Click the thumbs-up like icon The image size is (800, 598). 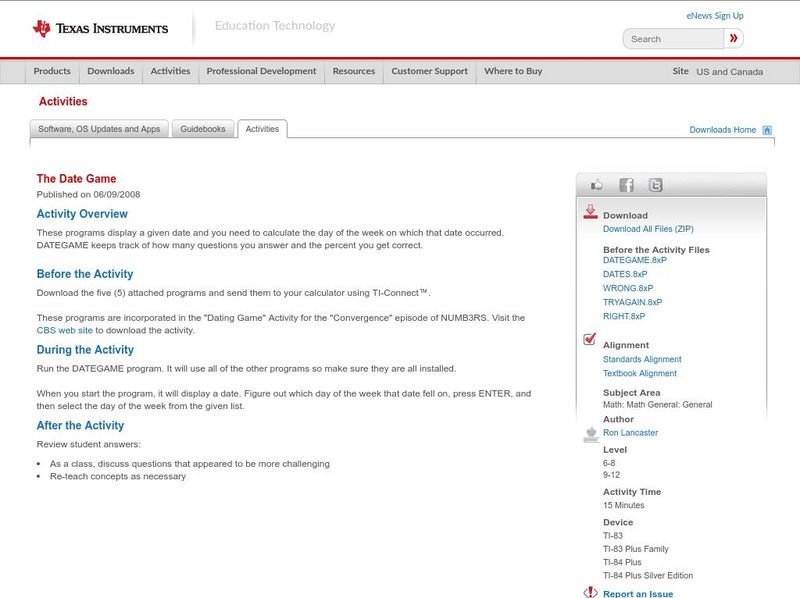(597, 184)
